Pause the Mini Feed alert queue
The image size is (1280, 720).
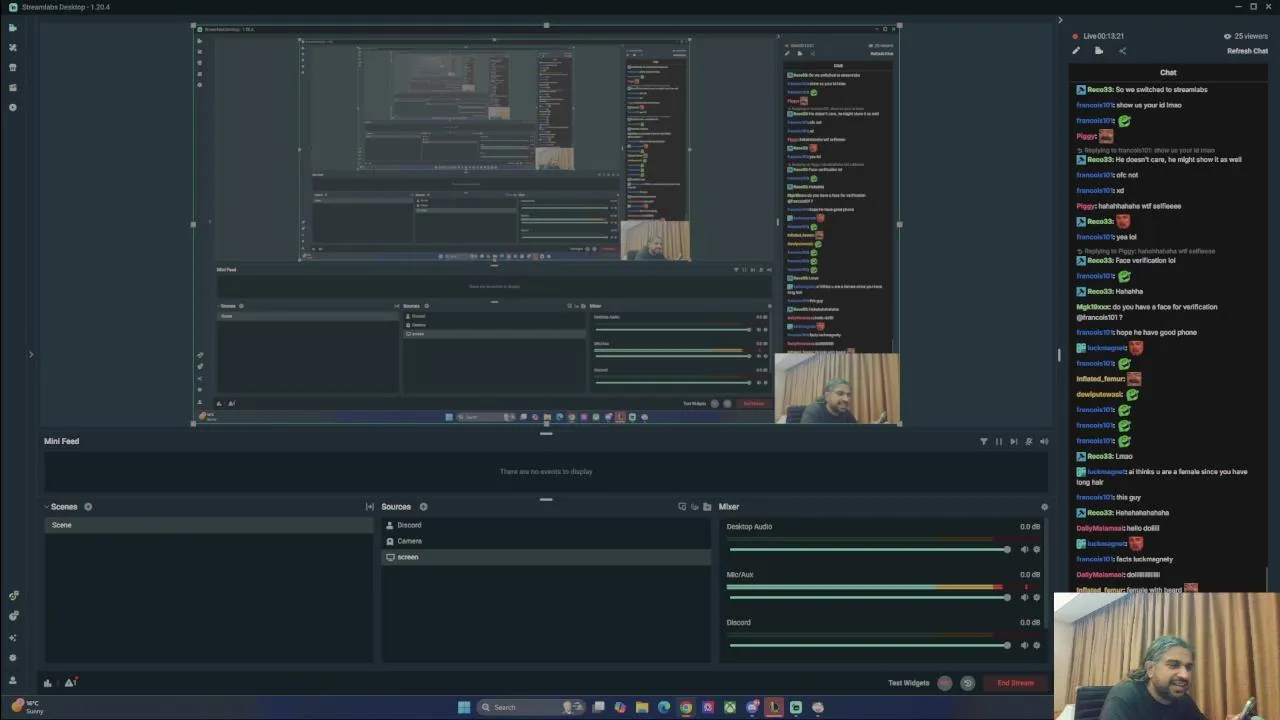(x=998, y=441)
